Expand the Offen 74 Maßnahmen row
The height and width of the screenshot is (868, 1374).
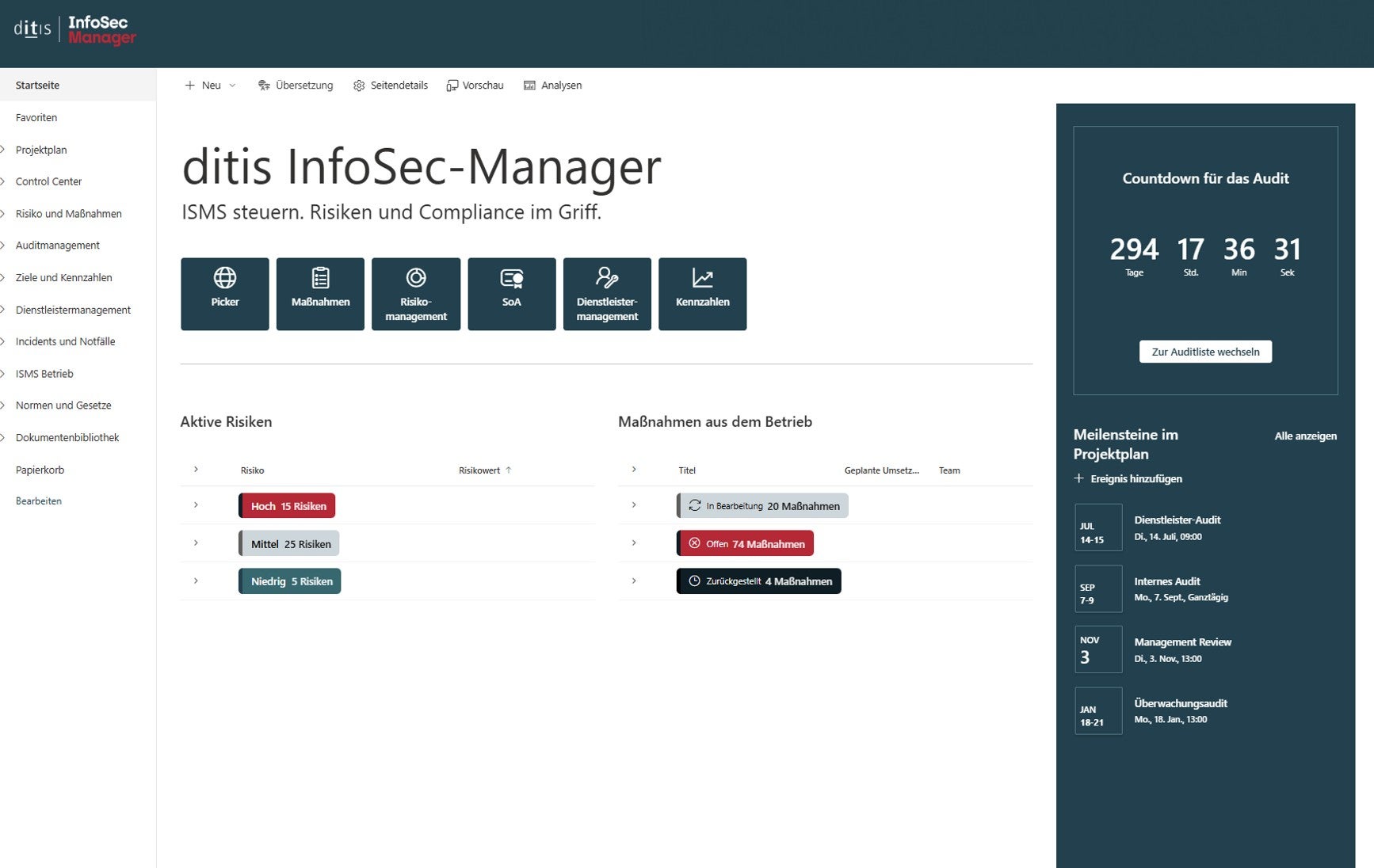click(634, 543)
